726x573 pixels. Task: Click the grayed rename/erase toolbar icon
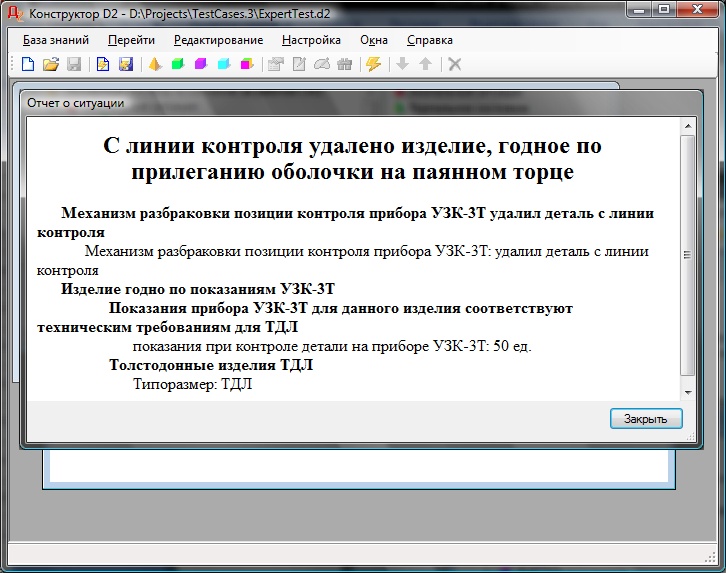(x=322, y=64)
